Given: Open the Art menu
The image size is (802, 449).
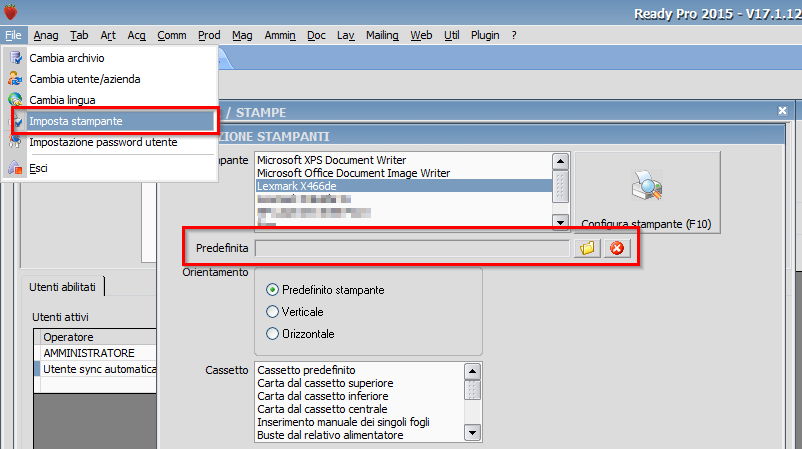Looking at the screenshot, I should tap(107, 35).
